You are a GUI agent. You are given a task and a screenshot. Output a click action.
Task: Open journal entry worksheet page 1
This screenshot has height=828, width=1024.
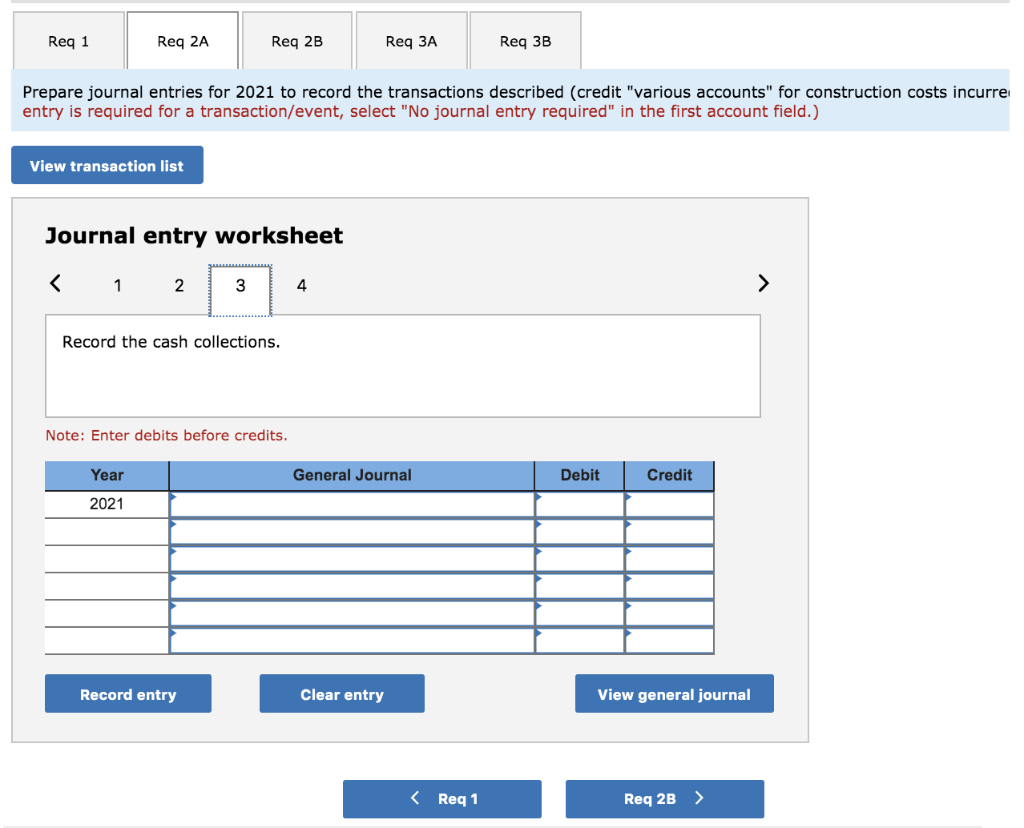(117, 285)
